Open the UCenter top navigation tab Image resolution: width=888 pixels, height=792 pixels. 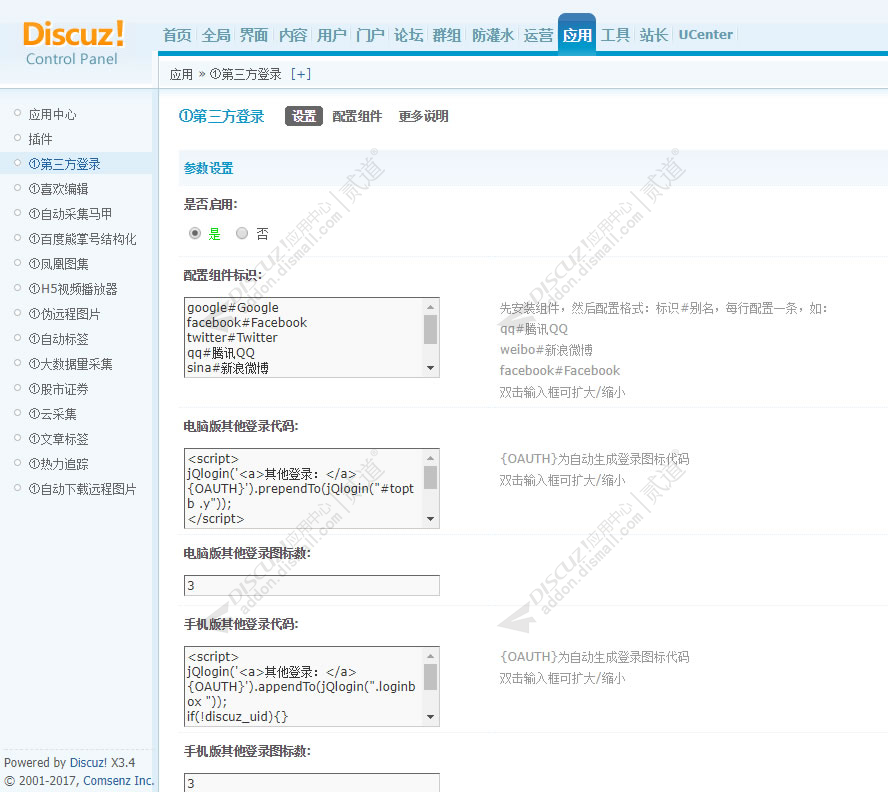tap(705, 35)
